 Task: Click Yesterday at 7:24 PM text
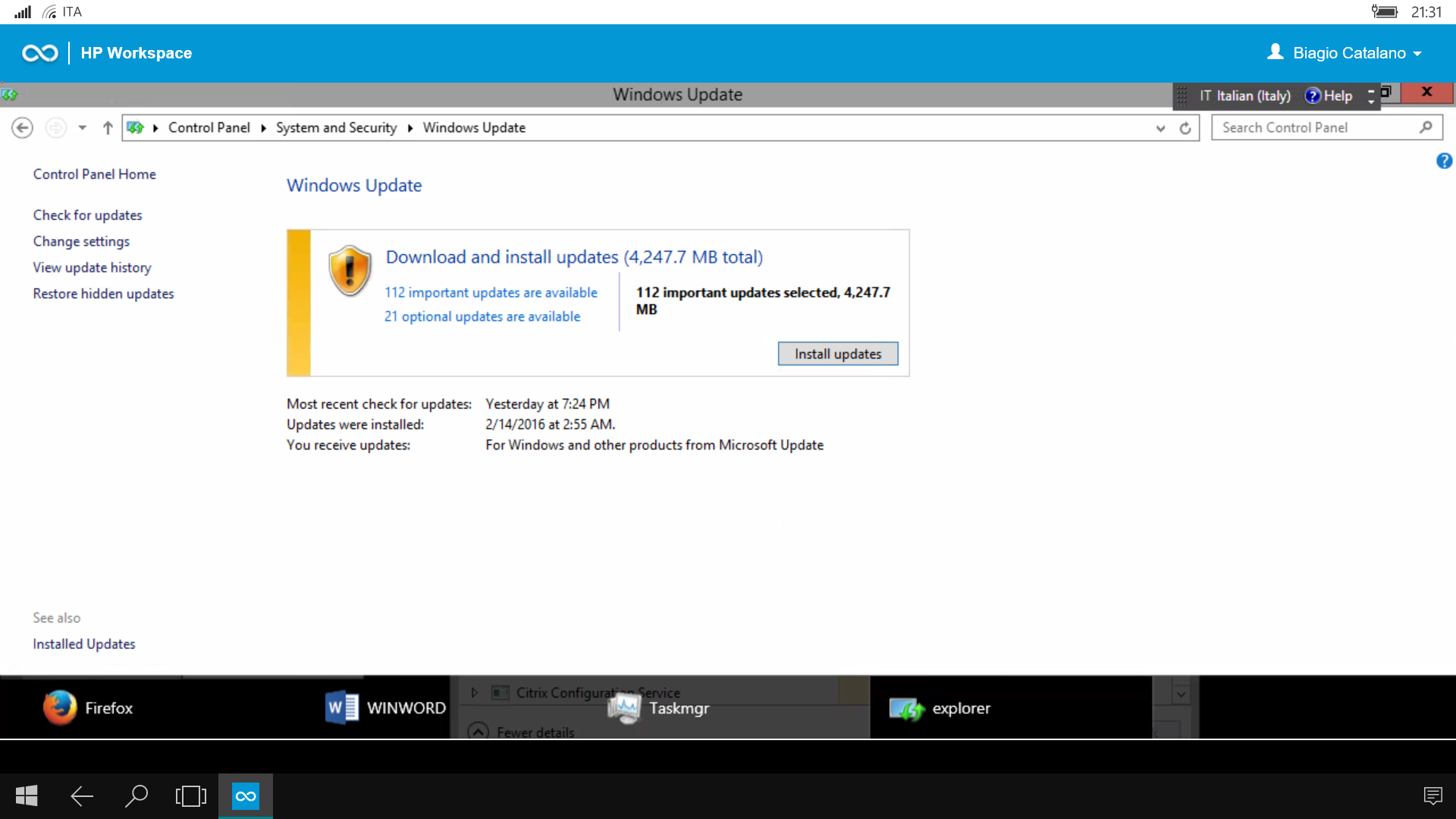click(x=548, y=403)
